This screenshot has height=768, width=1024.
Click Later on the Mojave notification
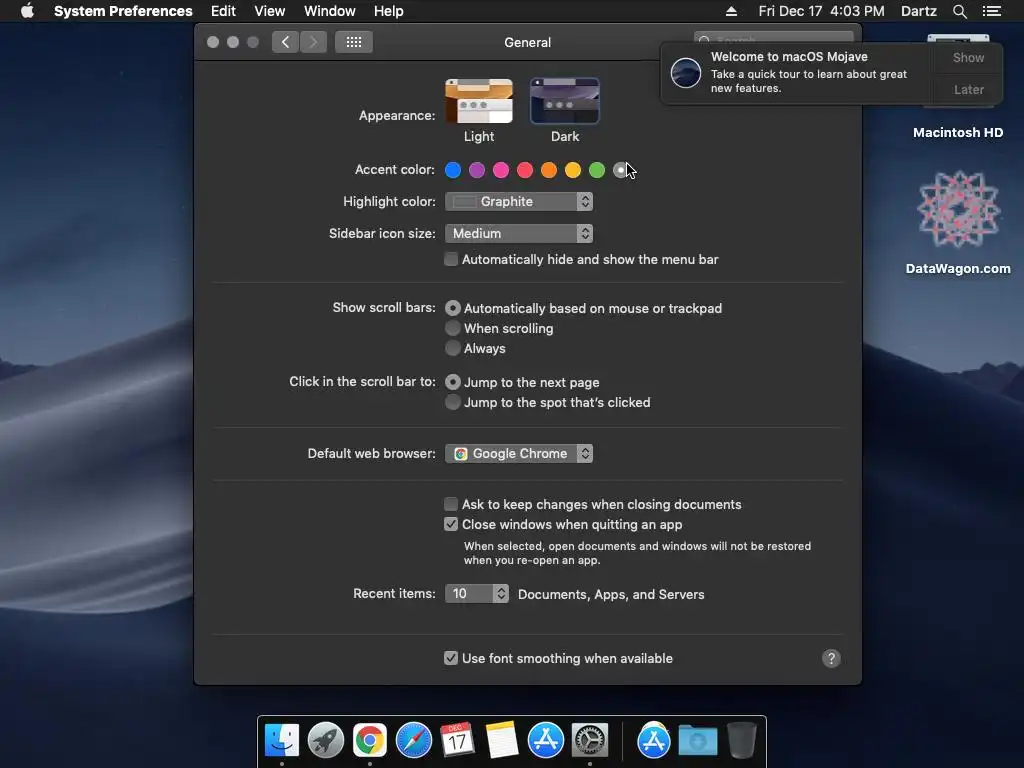tap(968, 89)
